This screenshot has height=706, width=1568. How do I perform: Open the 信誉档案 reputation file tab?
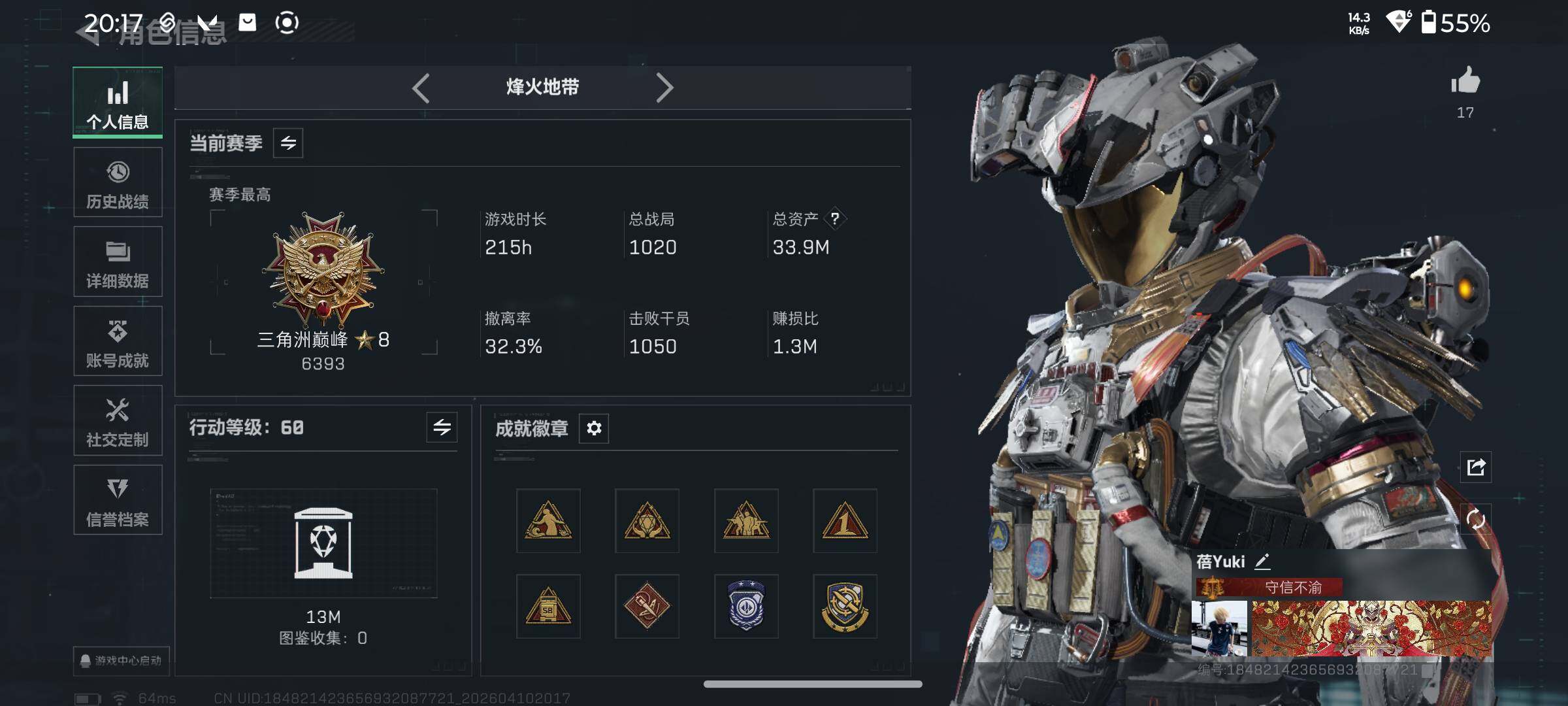point(118,500)
